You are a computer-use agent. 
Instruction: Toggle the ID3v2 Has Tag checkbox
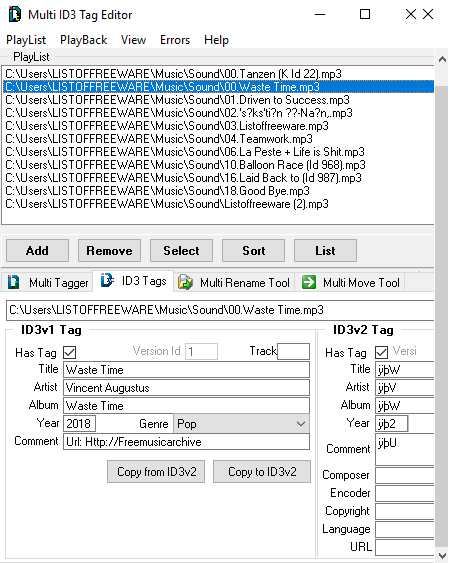[x=381, y=352]
